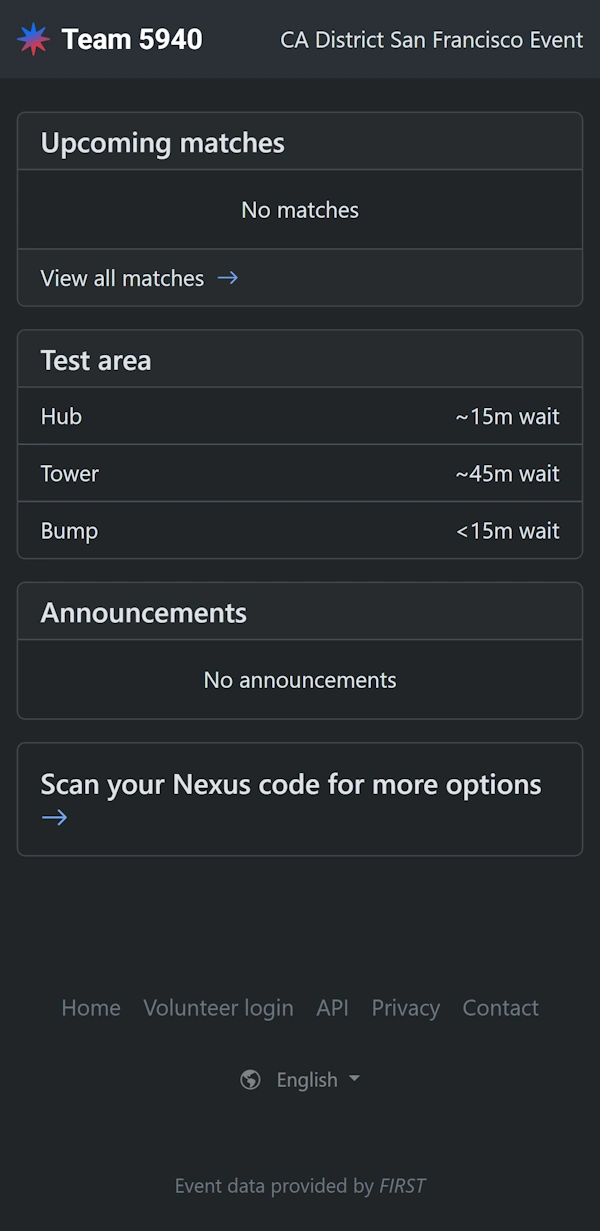Click the Upcoming matches header
Screen dimensions: 600x1231
coord(162,143)
